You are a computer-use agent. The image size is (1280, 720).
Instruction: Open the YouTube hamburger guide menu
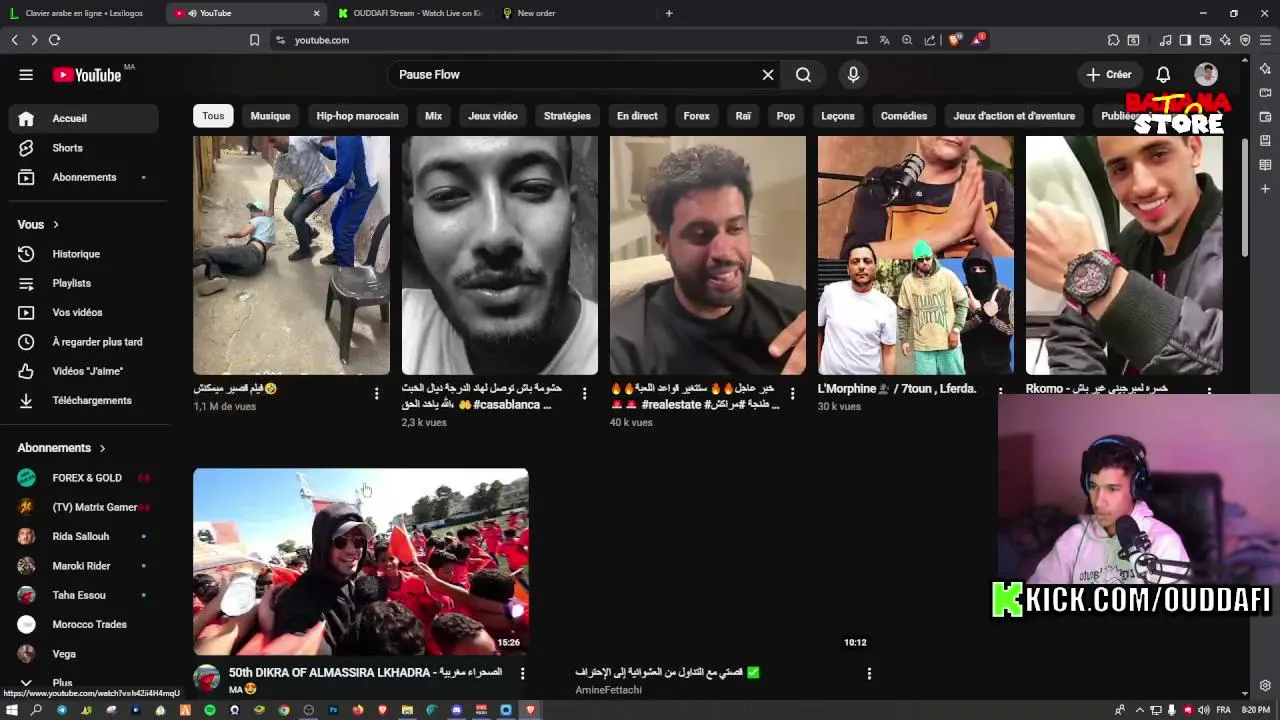(x=26, y=74)
